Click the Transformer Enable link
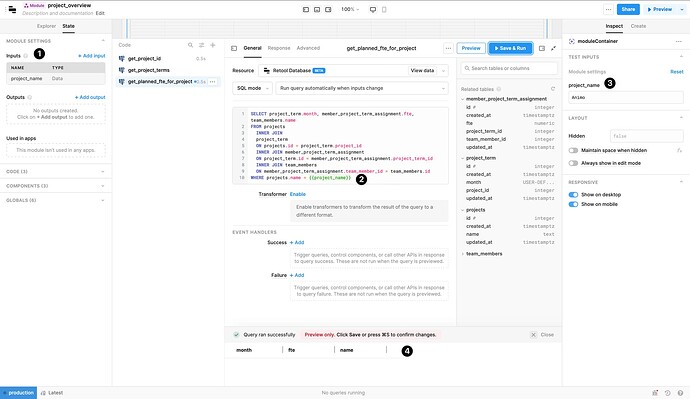690x399 pixels. tap(297, 194)
